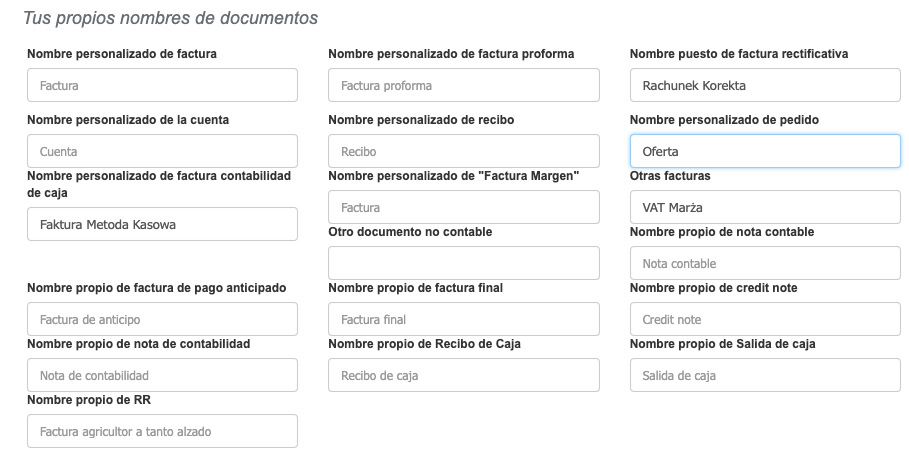
Task: Click the empty 'Otro documento no contable' field
Action: 463,263
